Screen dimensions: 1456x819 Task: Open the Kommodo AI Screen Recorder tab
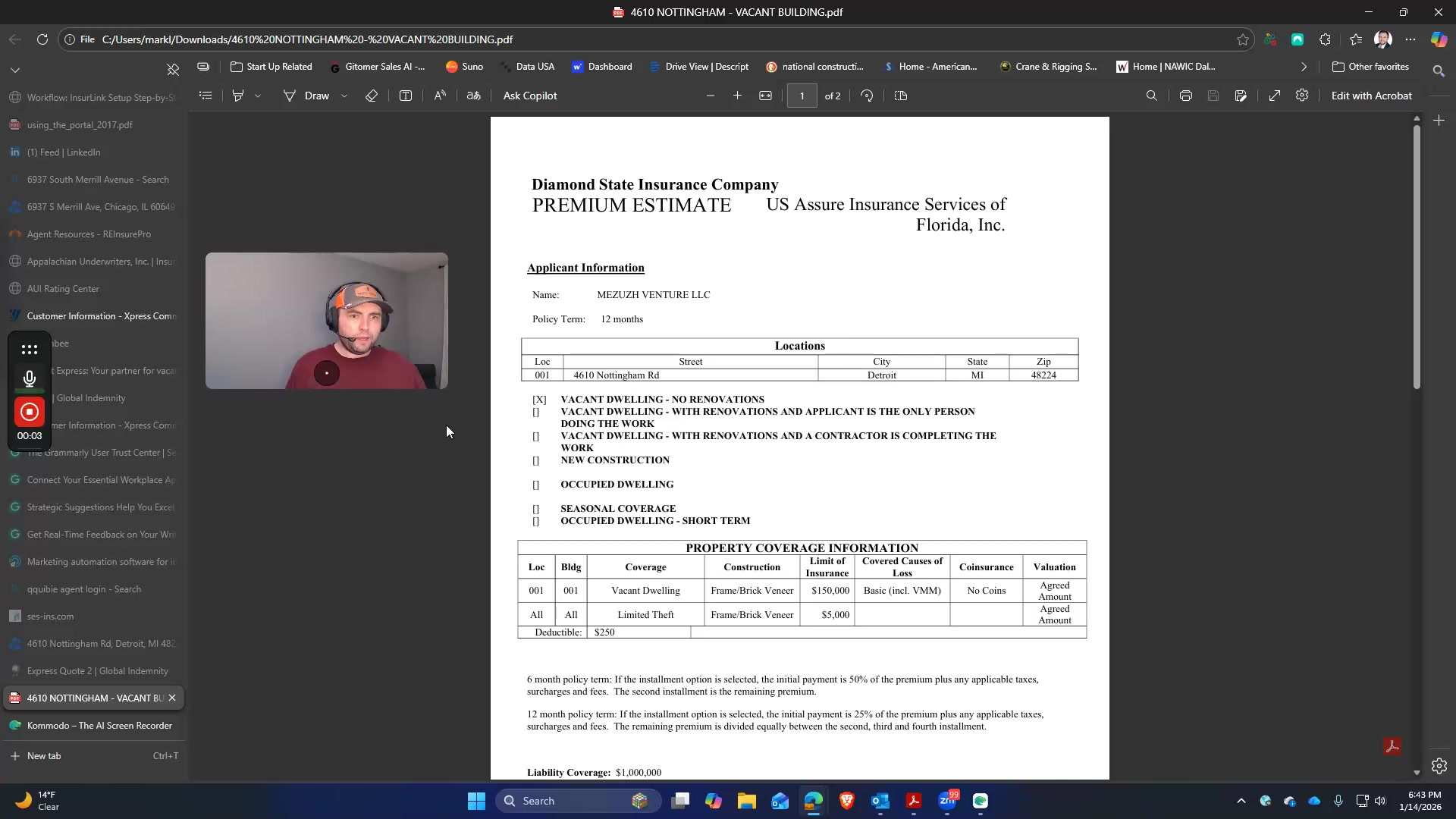(99, 726)
